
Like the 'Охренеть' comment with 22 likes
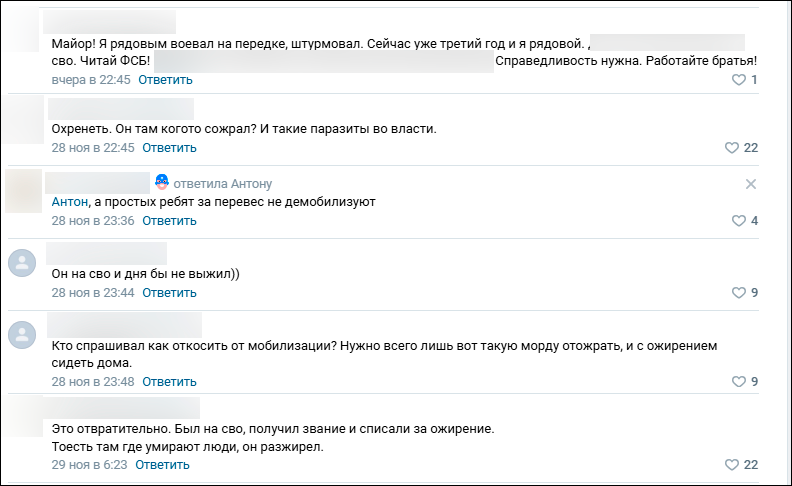point(731,148)
